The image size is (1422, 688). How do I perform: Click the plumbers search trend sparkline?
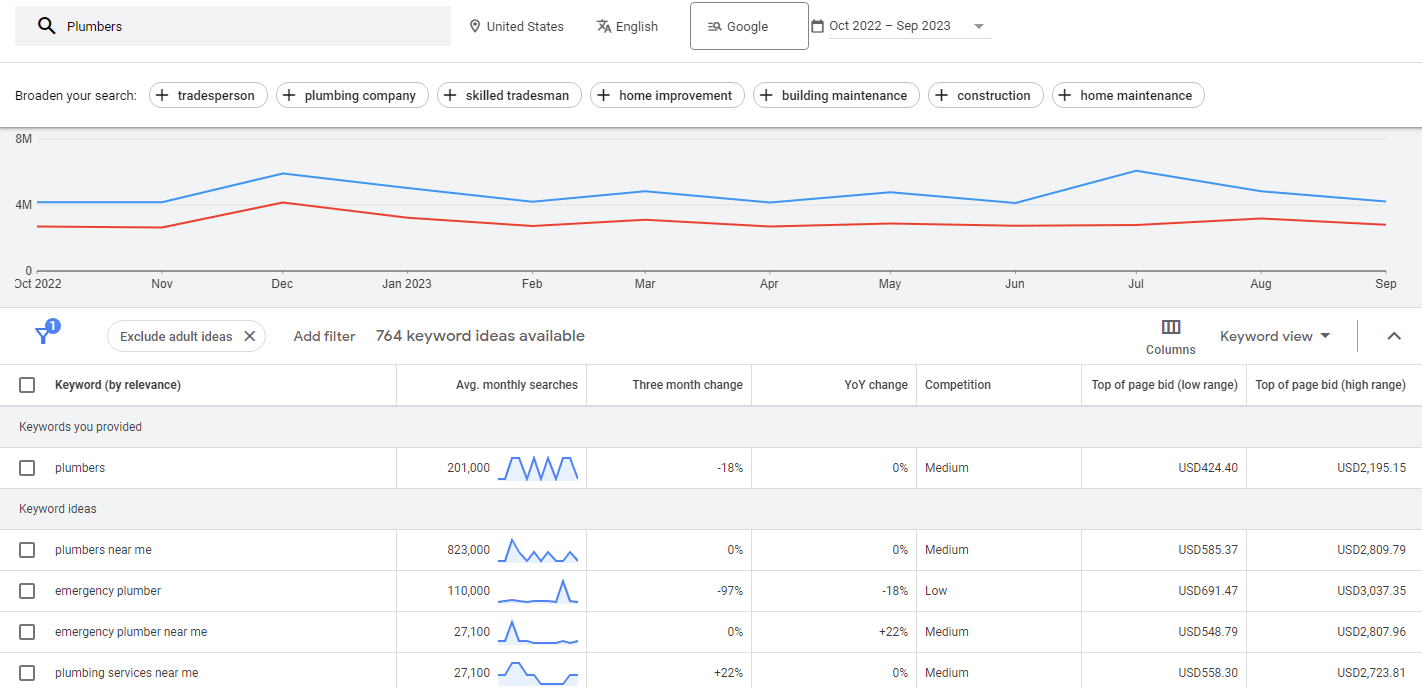[538, 468]
